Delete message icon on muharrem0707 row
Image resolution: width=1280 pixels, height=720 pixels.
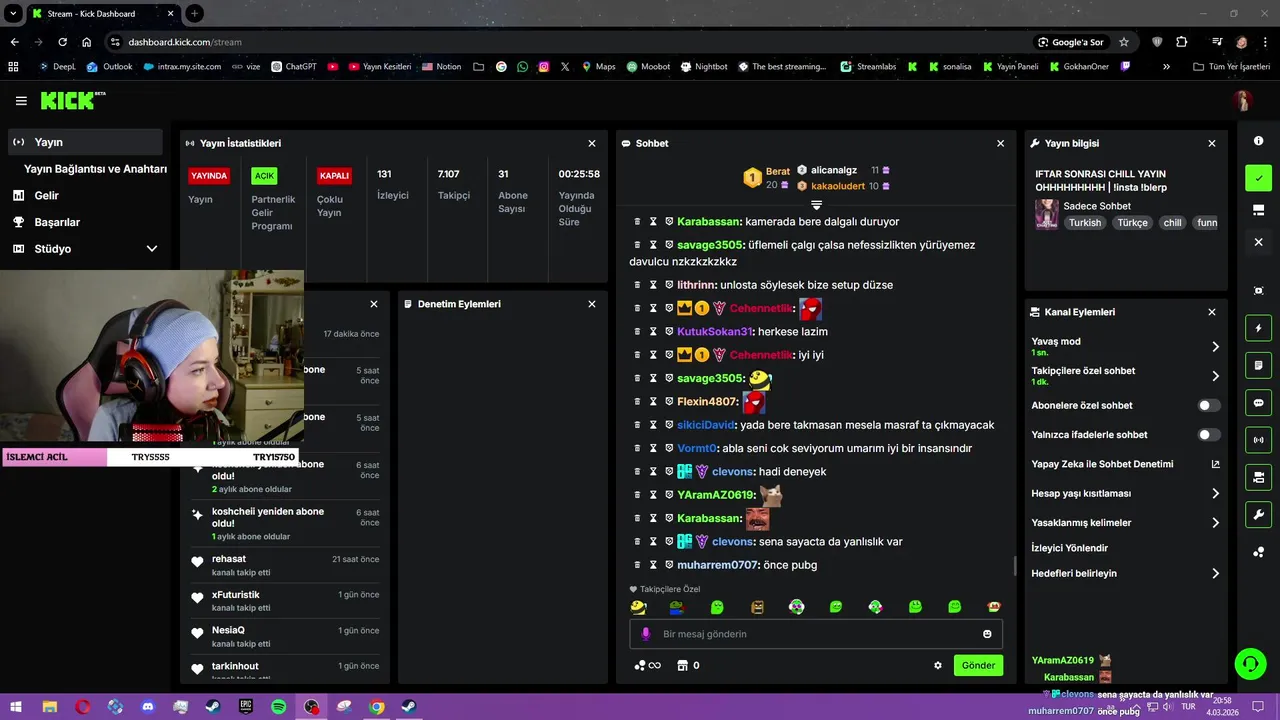(637, 565)
